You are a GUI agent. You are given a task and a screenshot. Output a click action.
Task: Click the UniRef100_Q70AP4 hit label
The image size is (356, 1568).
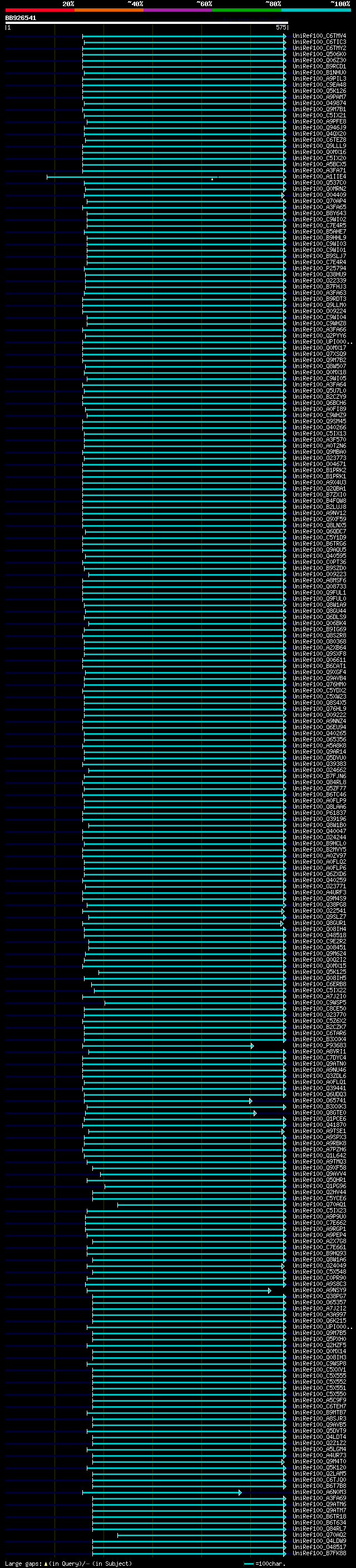(319, 201)
